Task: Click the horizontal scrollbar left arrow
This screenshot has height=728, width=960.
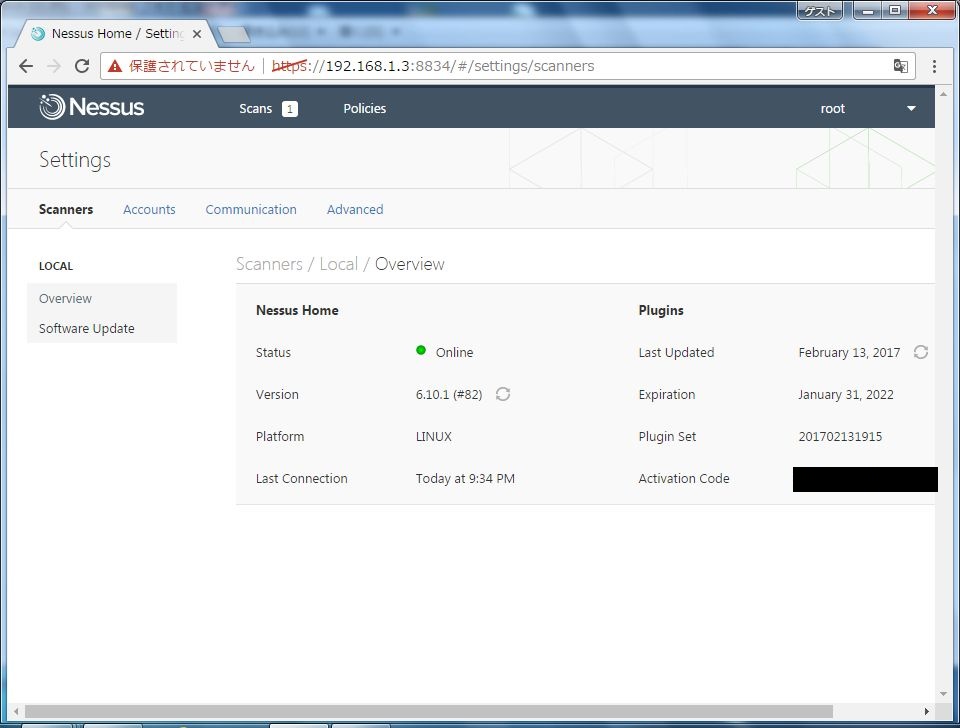Action: point(16,711)
